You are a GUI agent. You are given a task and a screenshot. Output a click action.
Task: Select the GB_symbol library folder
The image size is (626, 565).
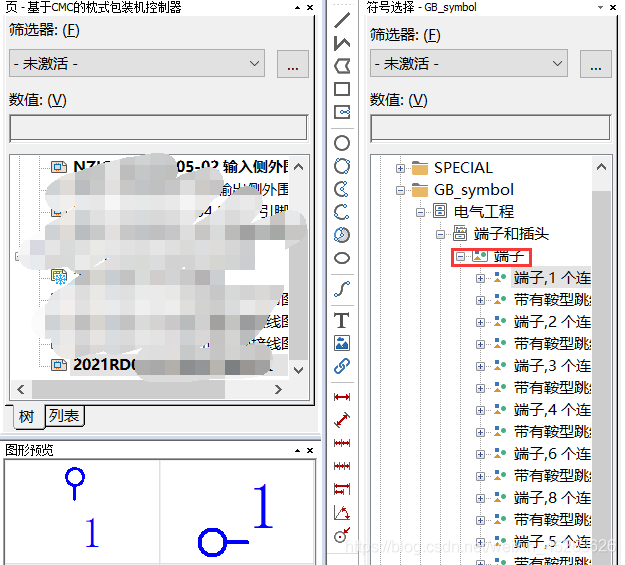click(473, 190)
